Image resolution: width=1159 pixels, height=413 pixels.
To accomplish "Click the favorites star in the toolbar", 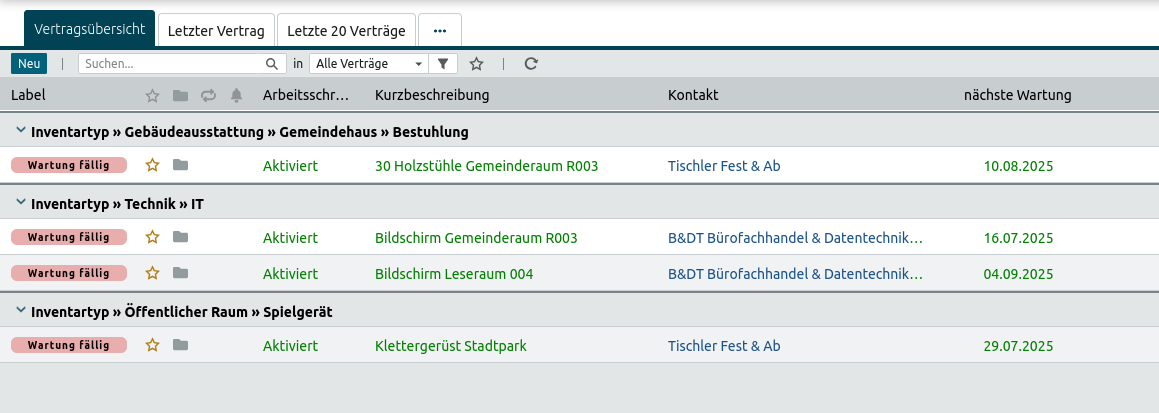I will (x=477, y=63).
